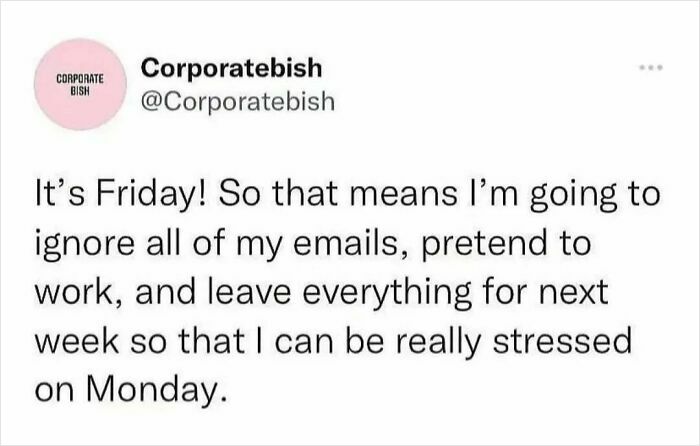700x446 pixels.
Task: Click the @Corporatebish handle
Action: tap(238, 101)
